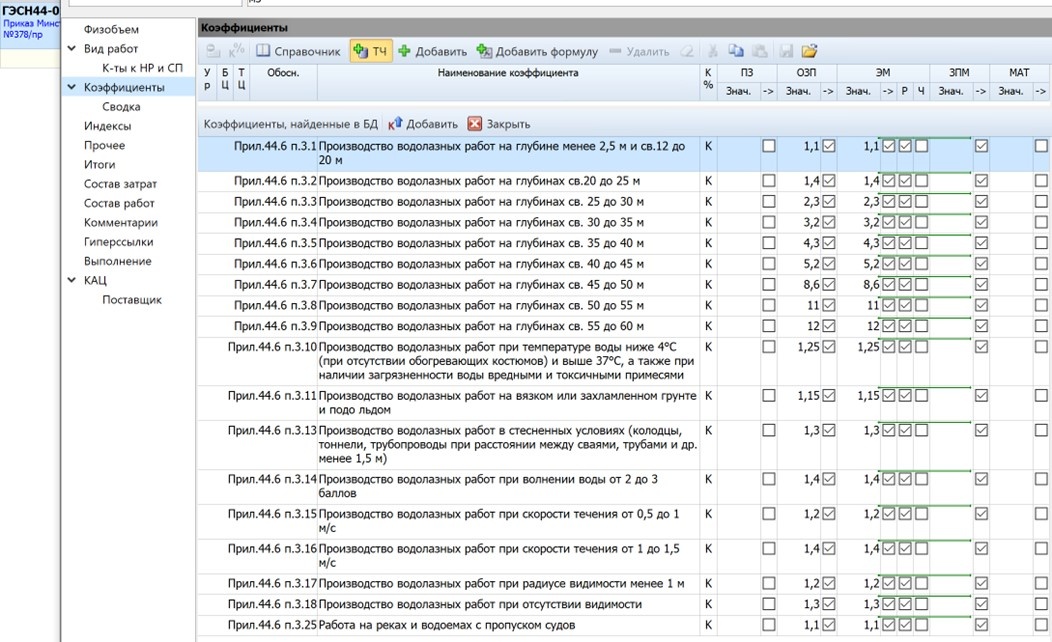Click the Удалить toolbar button
The image size is (1052, 642).
pos(639,52)
